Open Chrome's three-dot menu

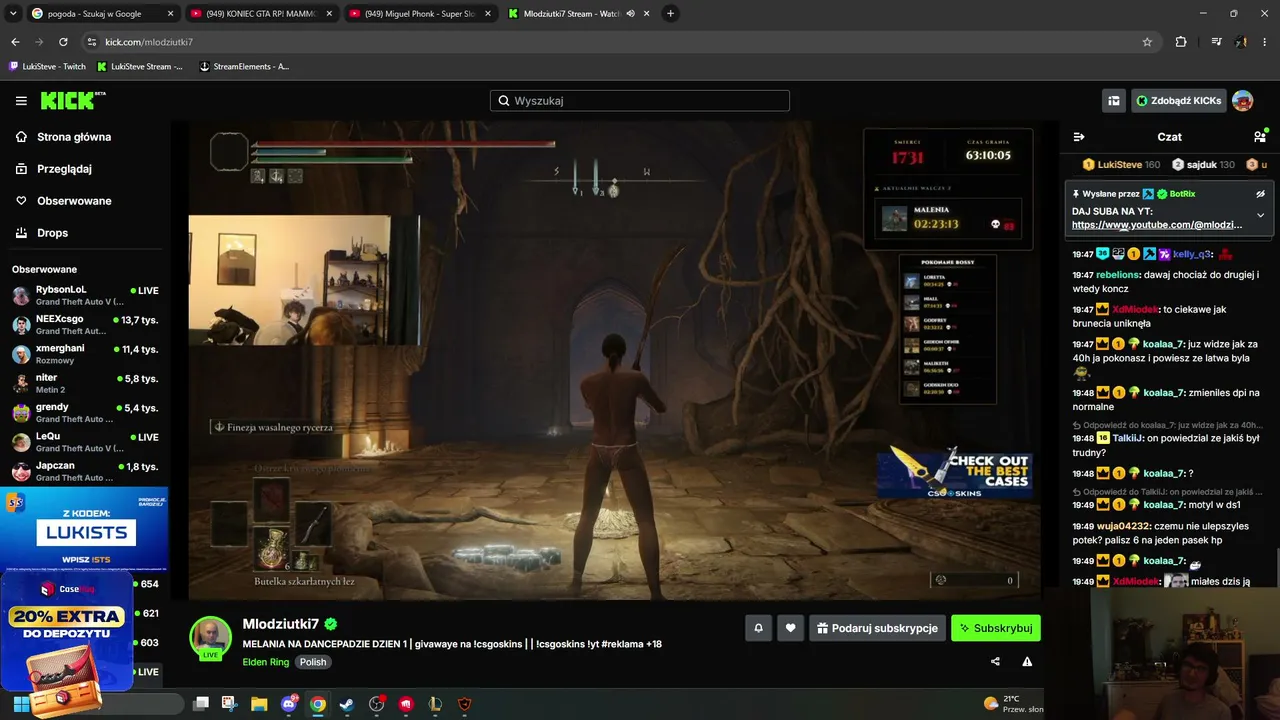click(x=1265, y=42)
